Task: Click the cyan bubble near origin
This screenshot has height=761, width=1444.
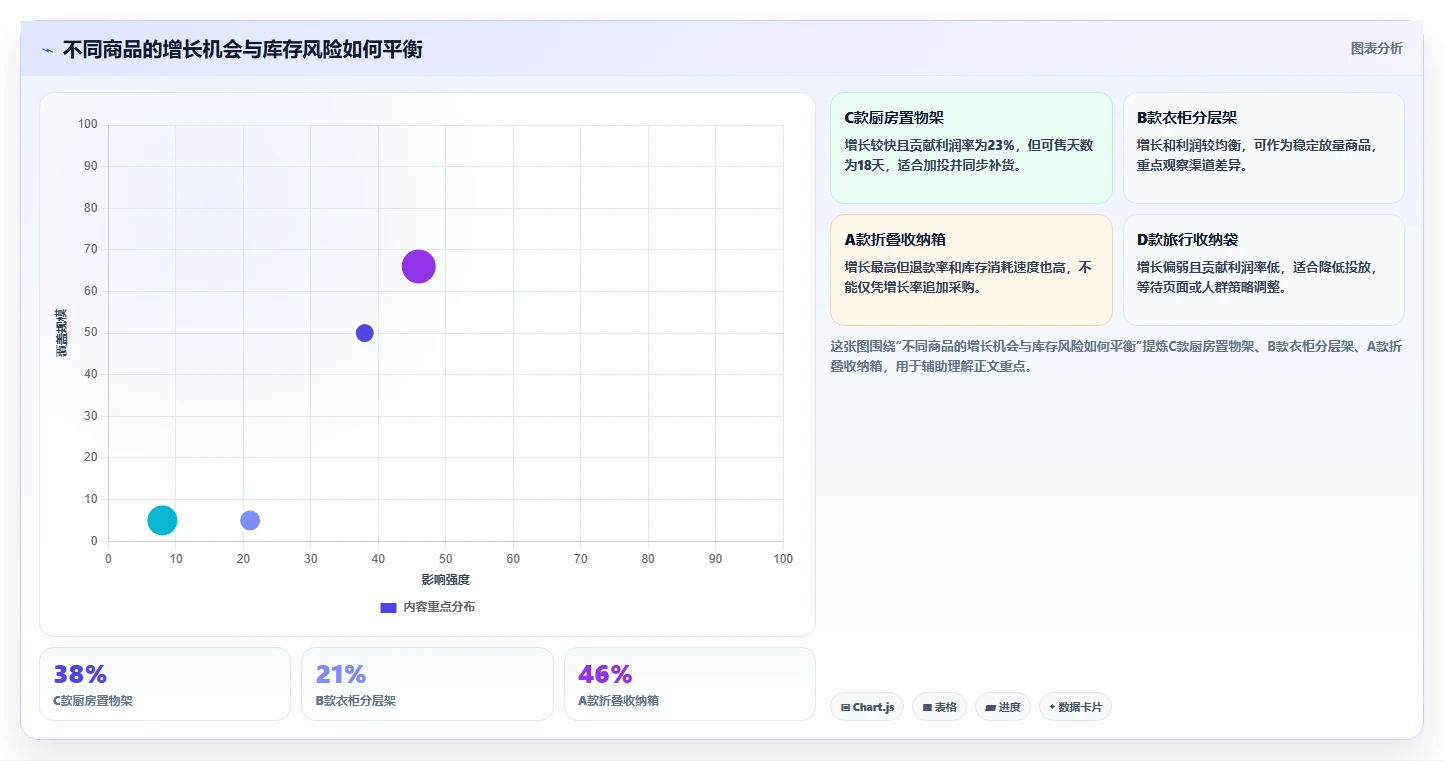Action: pos(162,520)
